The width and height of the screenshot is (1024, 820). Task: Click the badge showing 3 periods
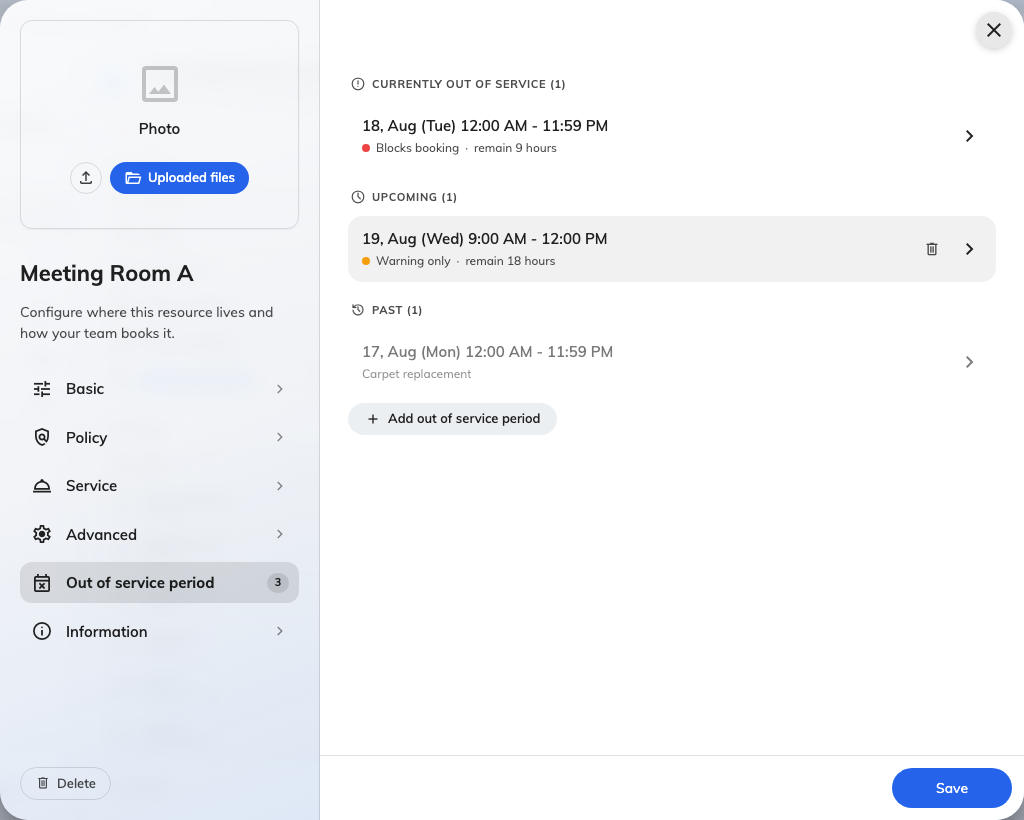tap(278, 582)
